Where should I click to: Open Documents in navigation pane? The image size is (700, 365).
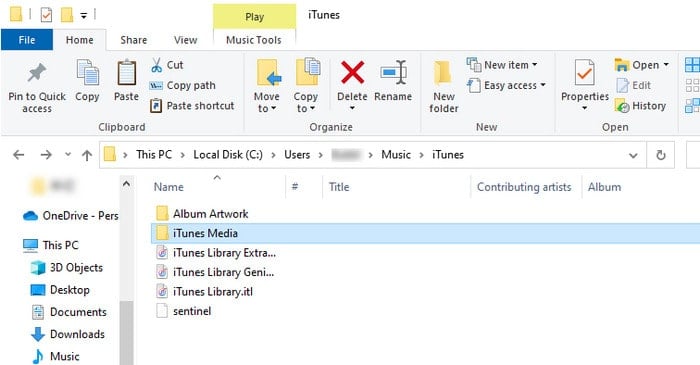tap(69, 312)
